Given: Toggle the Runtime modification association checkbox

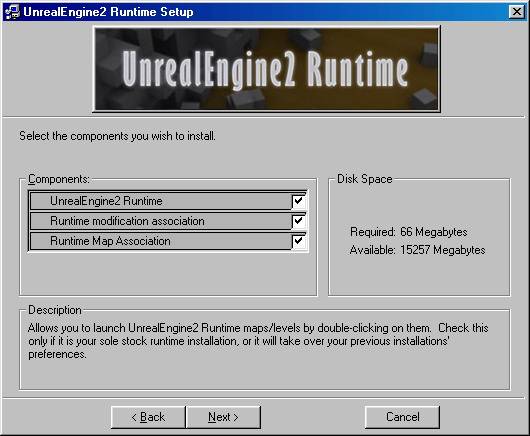Looking at the screenshot, I should (298, 221).
